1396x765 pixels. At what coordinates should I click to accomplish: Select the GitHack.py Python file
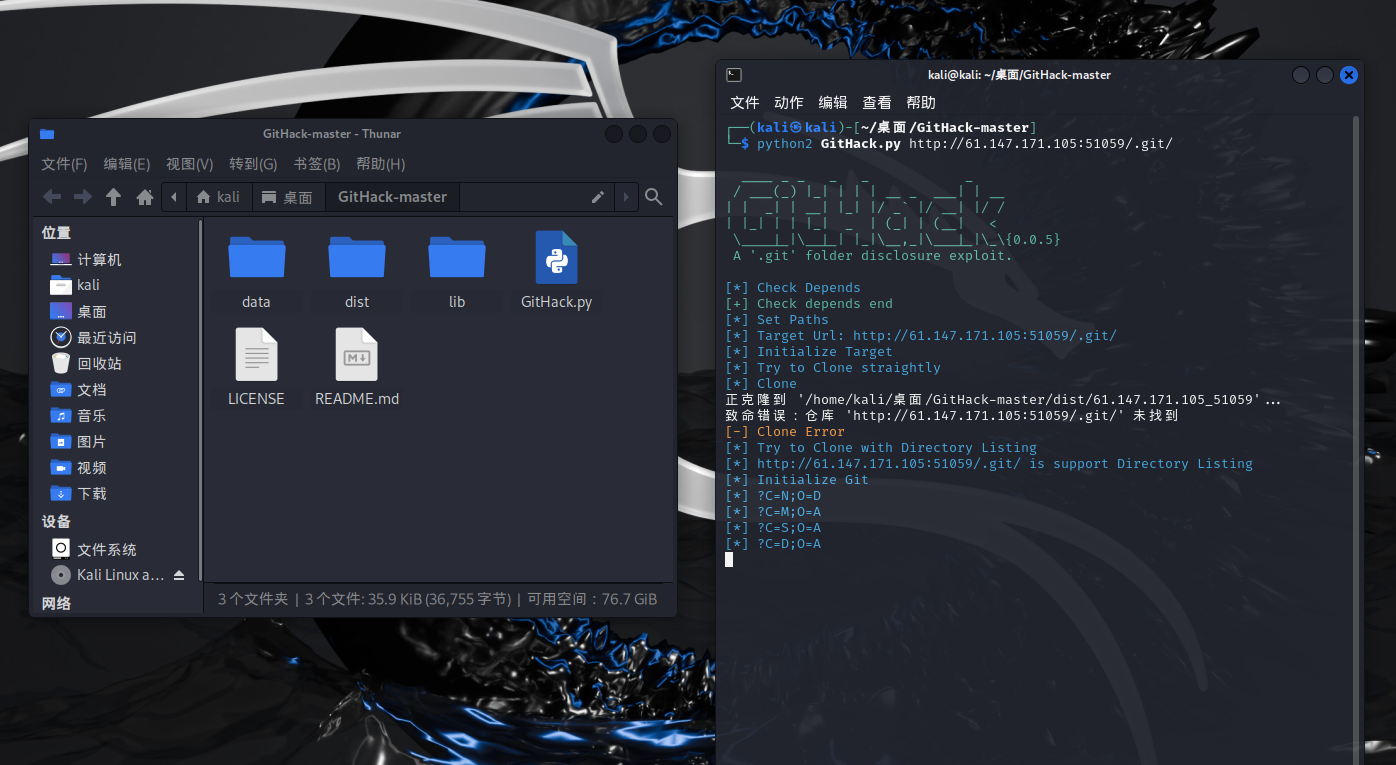[x=557, y=270]
